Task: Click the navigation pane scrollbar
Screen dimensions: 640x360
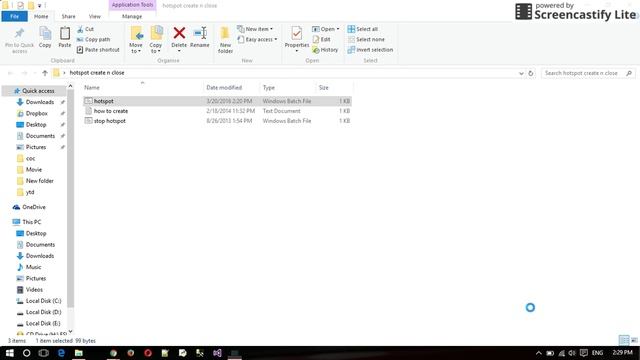Action: point(70,198)
